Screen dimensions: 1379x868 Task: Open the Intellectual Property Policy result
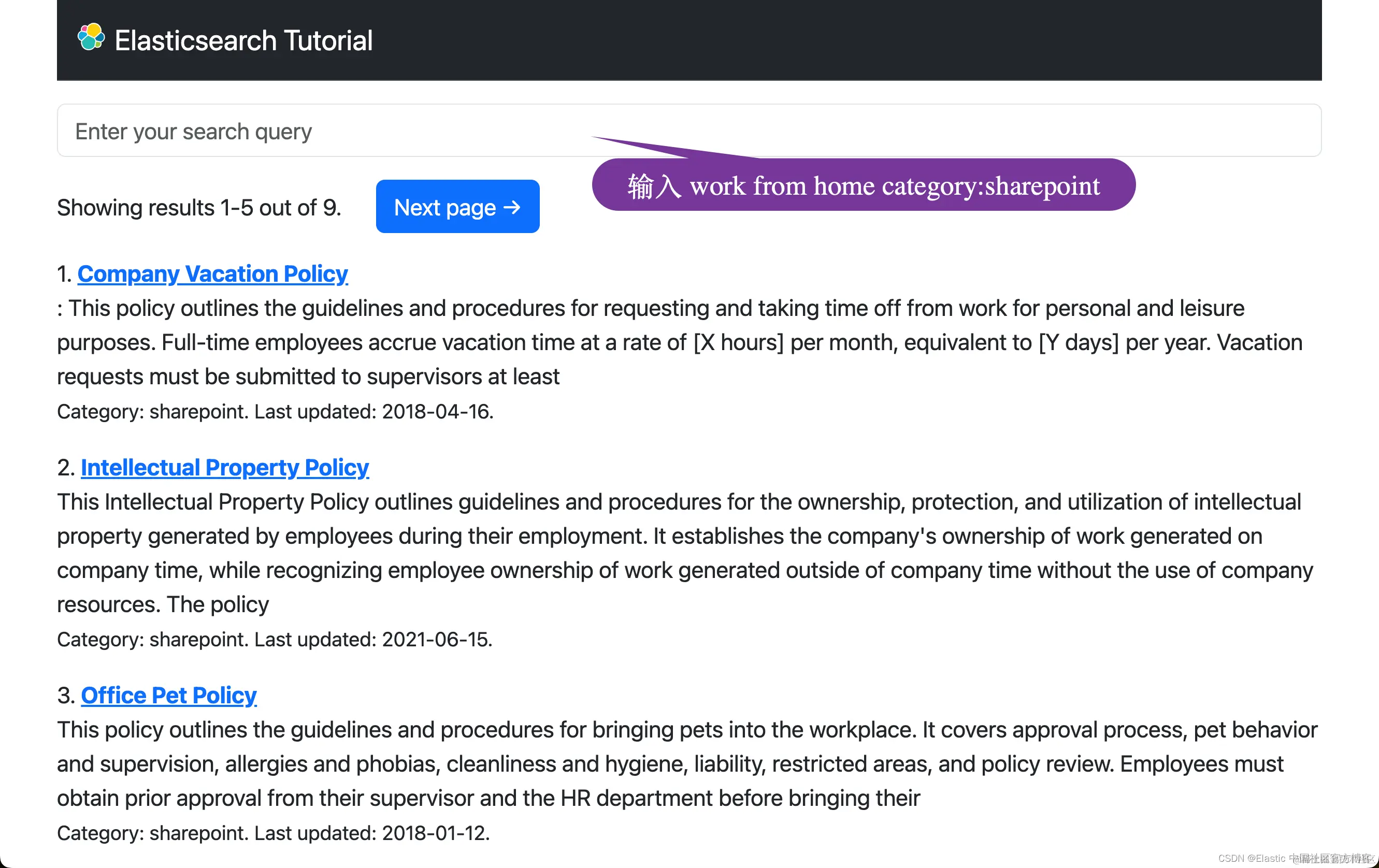pos(224,467)
